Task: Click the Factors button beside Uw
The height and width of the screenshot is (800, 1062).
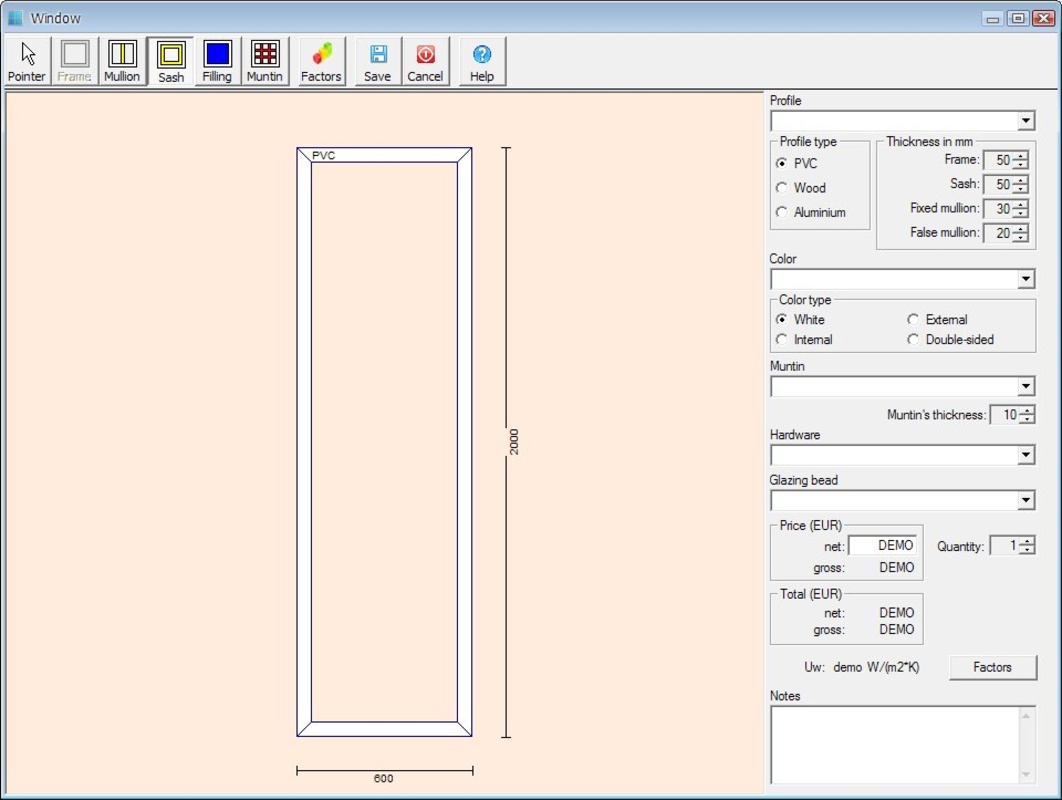Action: tap(992, 667)
